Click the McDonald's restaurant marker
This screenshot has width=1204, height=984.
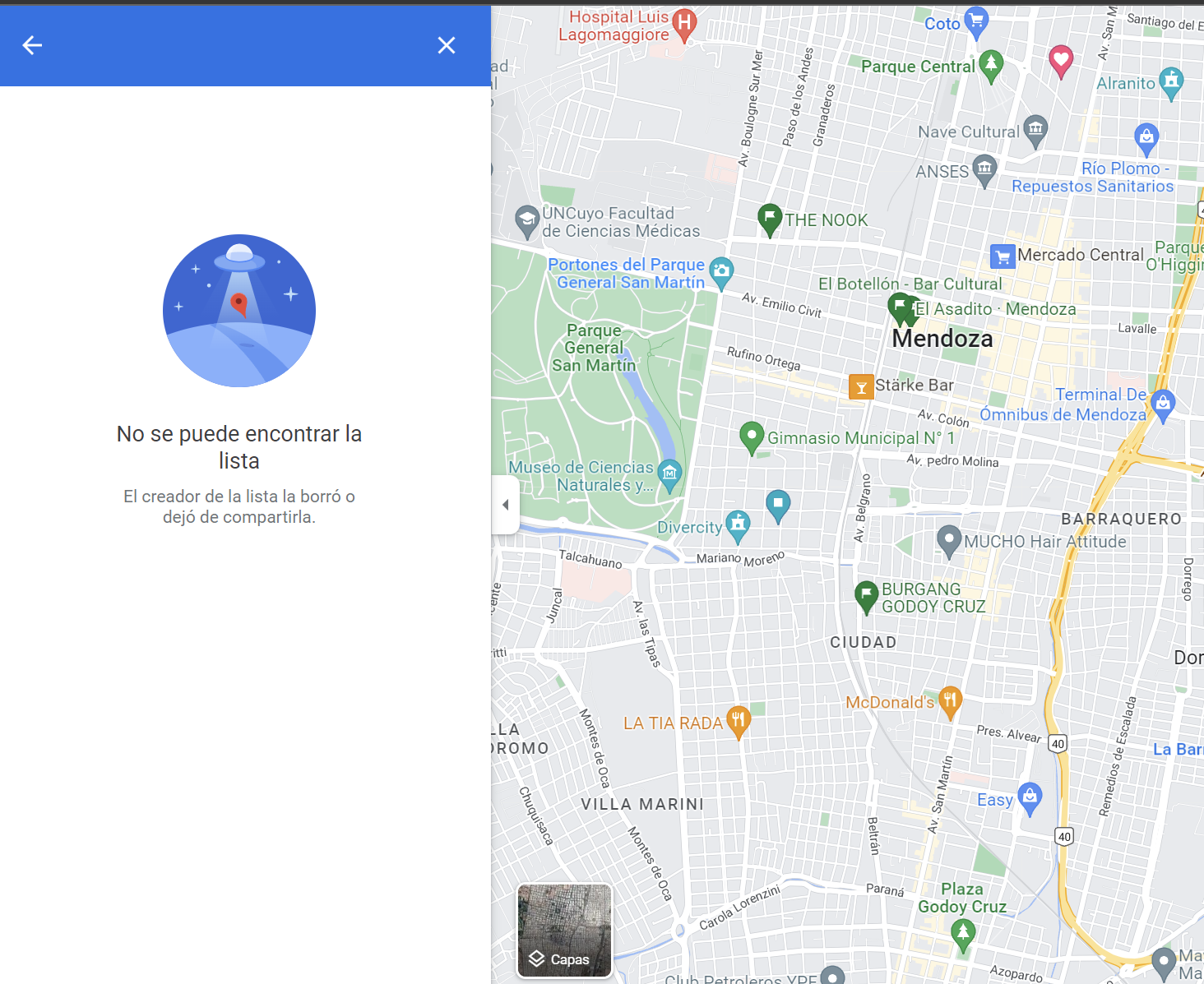click(951, 700)
